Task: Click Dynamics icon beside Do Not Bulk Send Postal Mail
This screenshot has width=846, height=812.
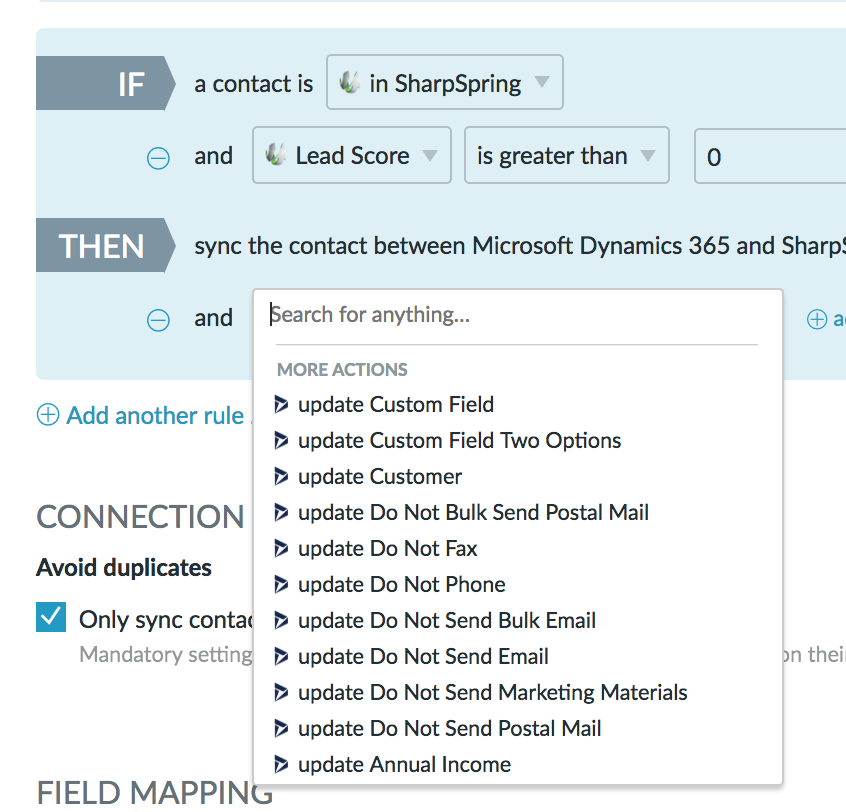Action: [x=281, y=512]
